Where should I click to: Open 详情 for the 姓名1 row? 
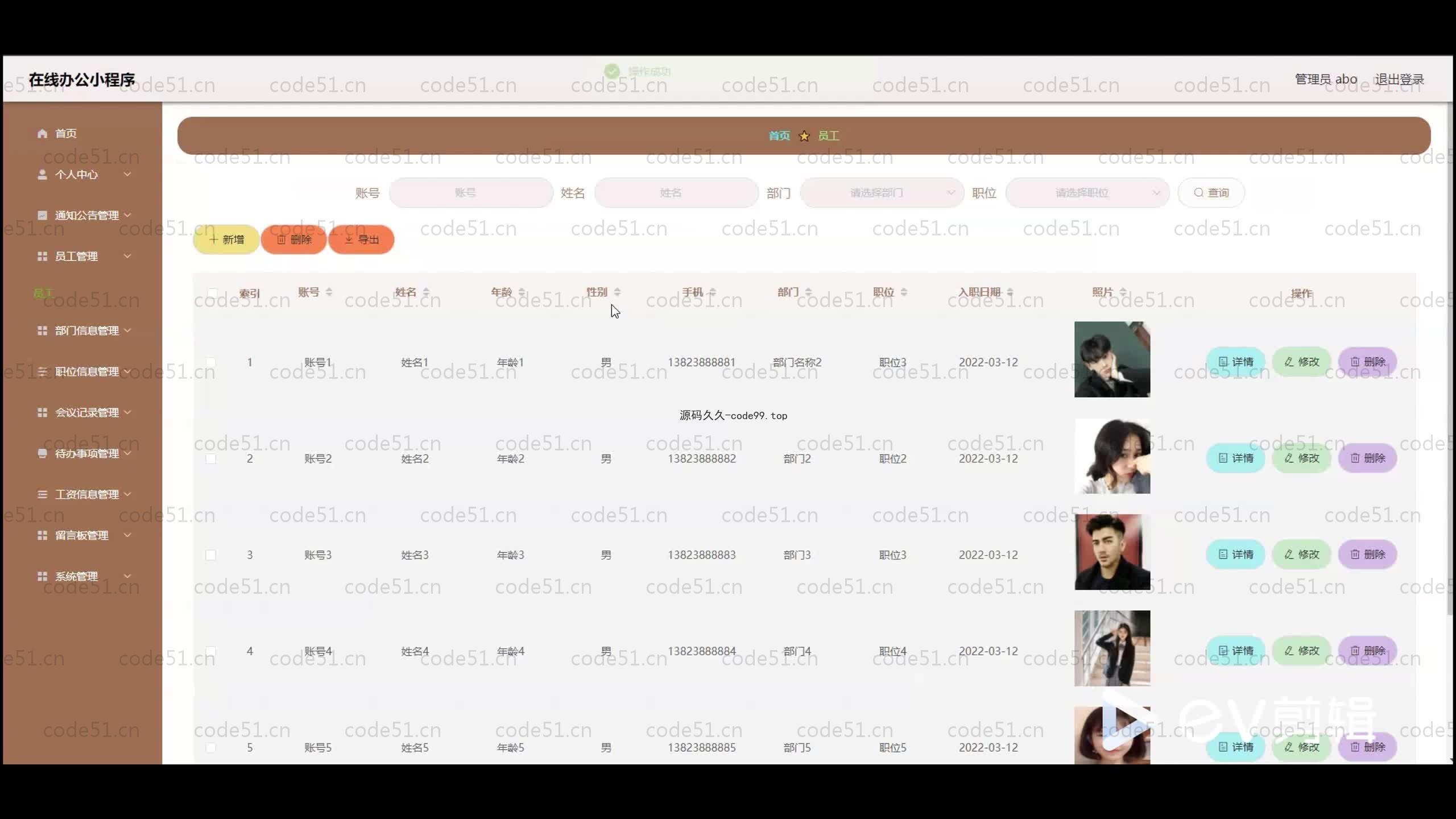(1235, 362)
